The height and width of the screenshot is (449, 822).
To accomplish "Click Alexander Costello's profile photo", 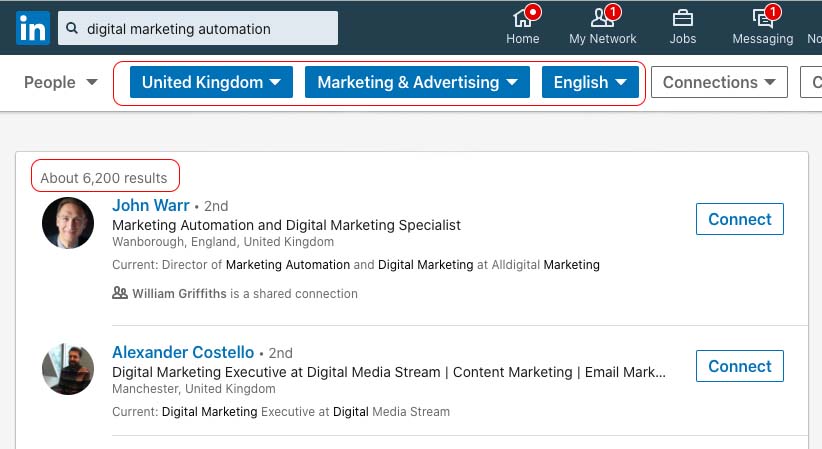I will [68, 369].
